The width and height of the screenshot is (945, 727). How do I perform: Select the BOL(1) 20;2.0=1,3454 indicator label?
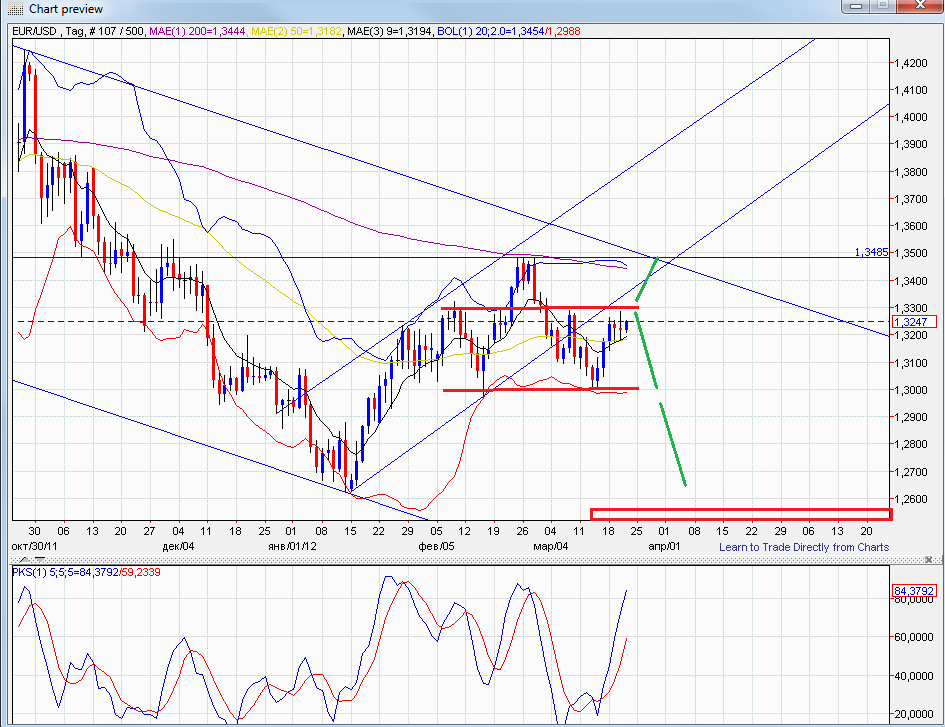point(491,31)
